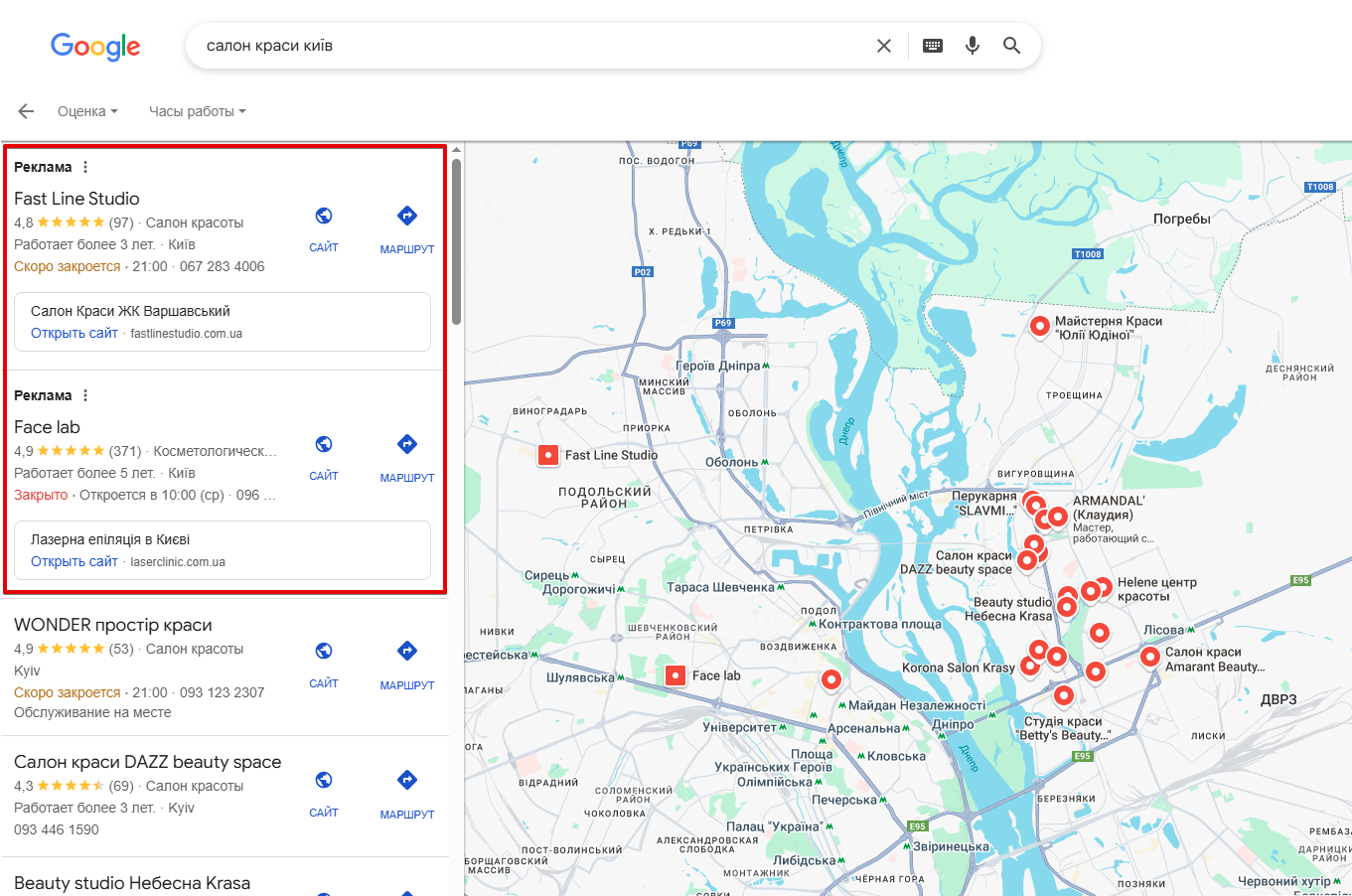
Task: Select the microphone icon for voice search
Action: pyautogui.click(x=972, y=45)
